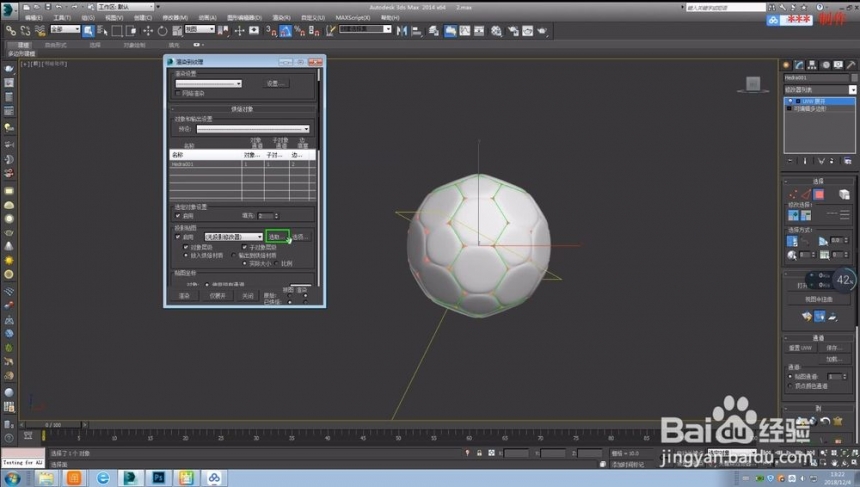Toggle the Spinner Snap icon
The height and width of the screenshot is (487, 860).
[314, 31]
